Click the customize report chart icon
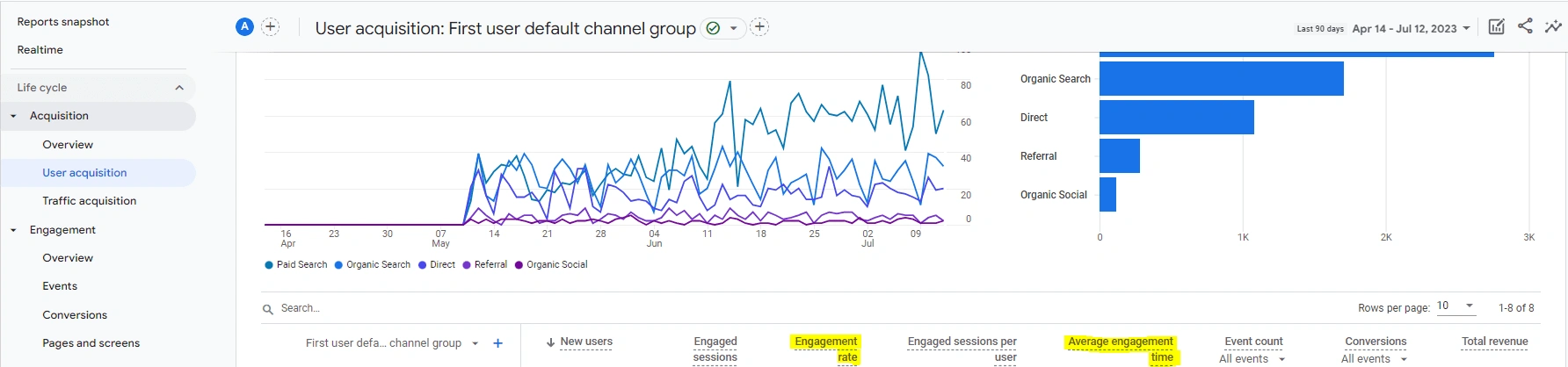The image size is (1568, 367). pyautogui.click(x=1496, y=26)
